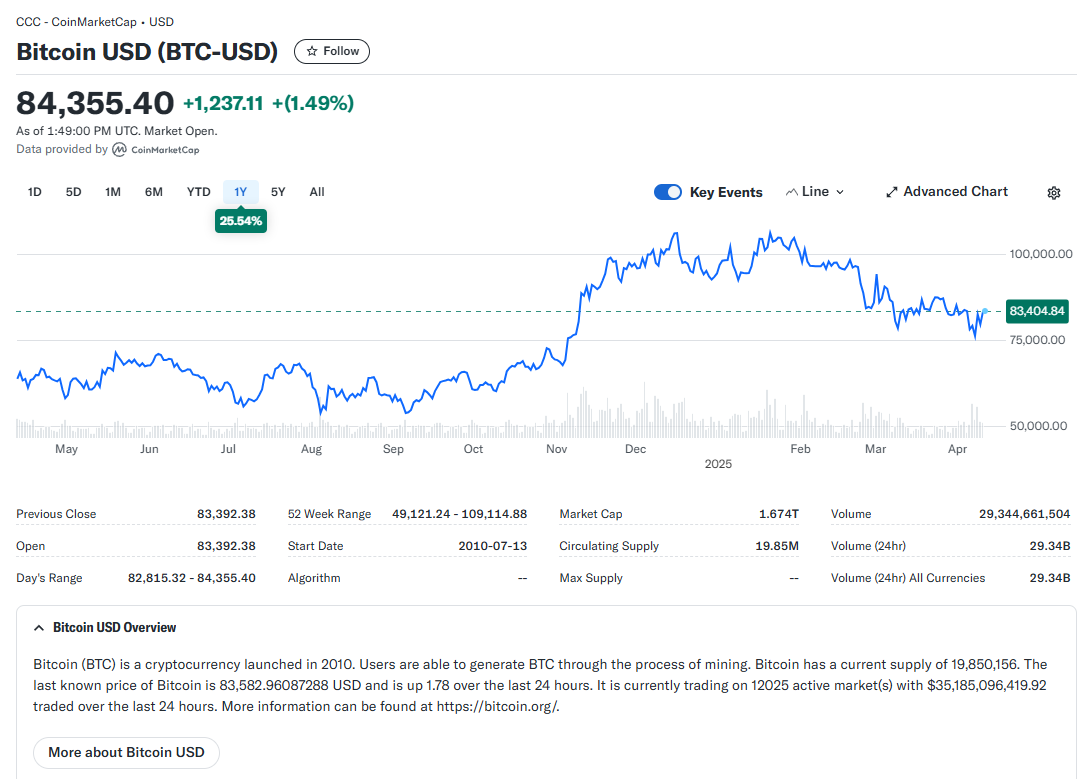
Task: Click the Market Cap value 1.674T
Action: (778, 514)
